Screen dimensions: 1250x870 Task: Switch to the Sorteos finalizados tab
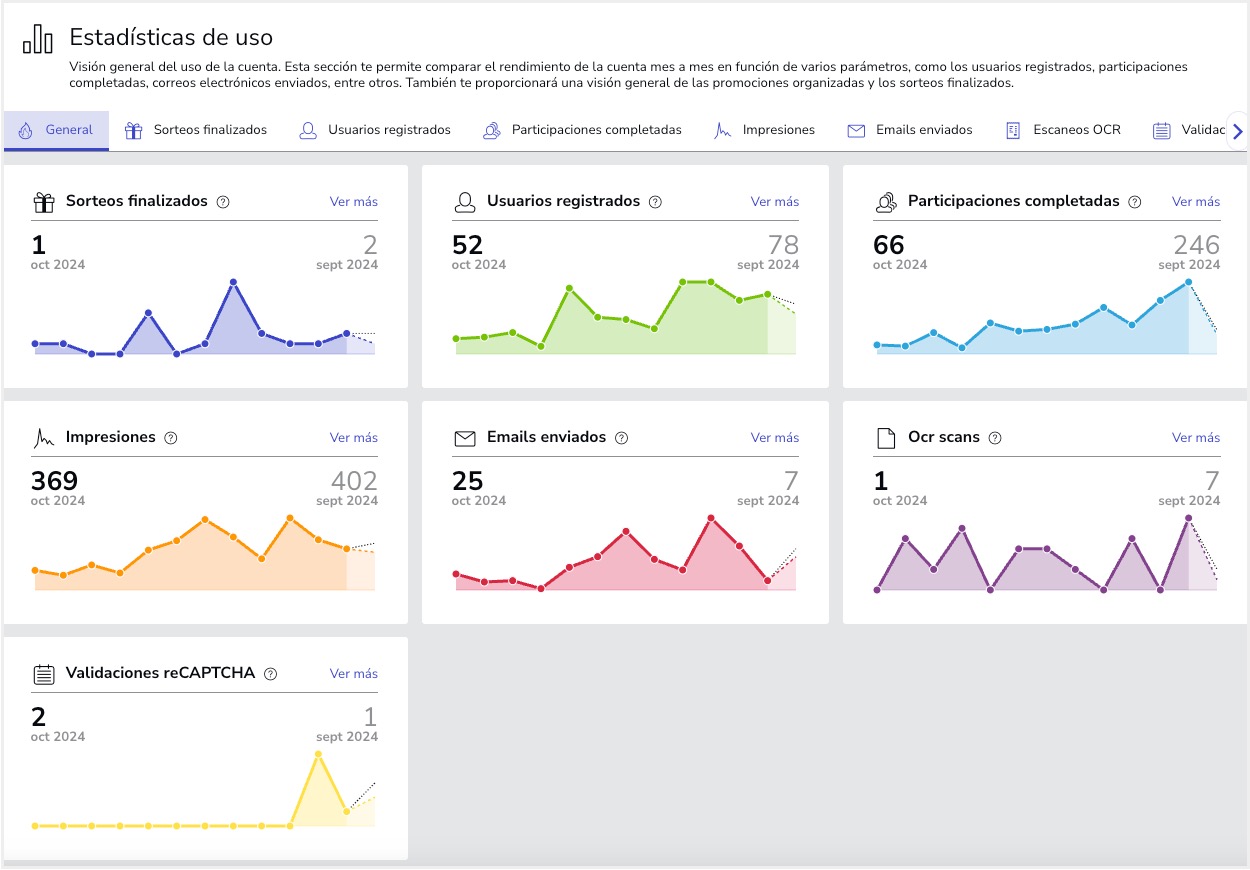tap(196, 130)
